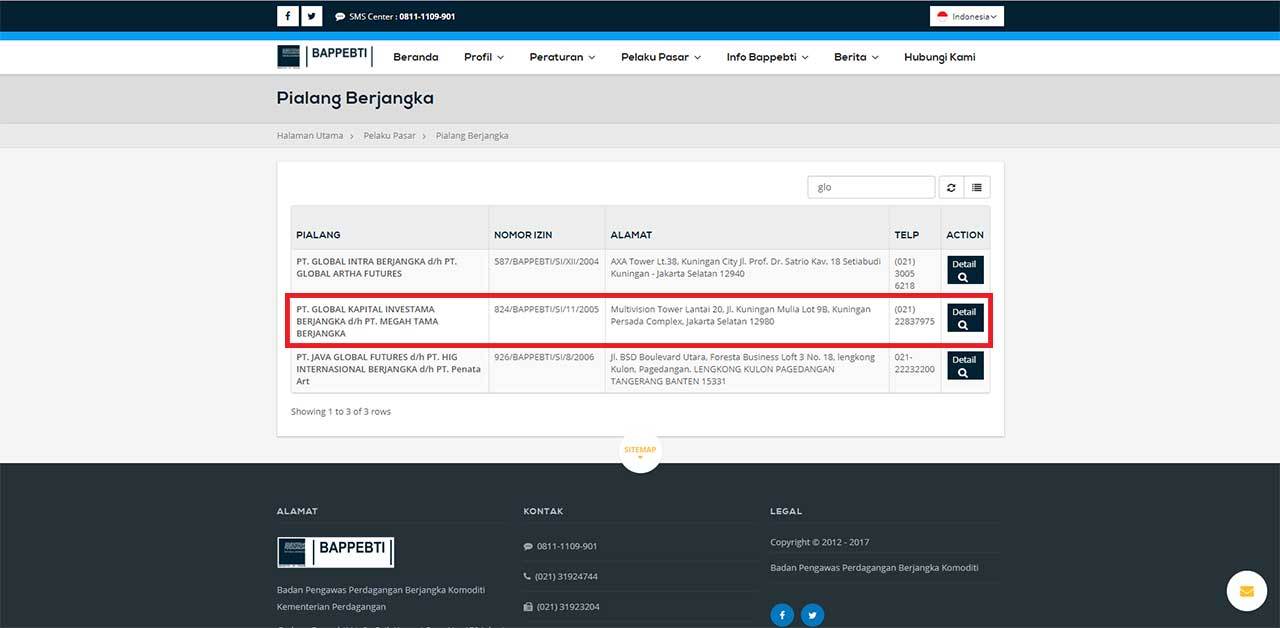The image size is (1280, 628).
Task: Select PT. JAVA GLOBAL FUTURES name cell
Action: pyautogui.click(x=390, y=369)
